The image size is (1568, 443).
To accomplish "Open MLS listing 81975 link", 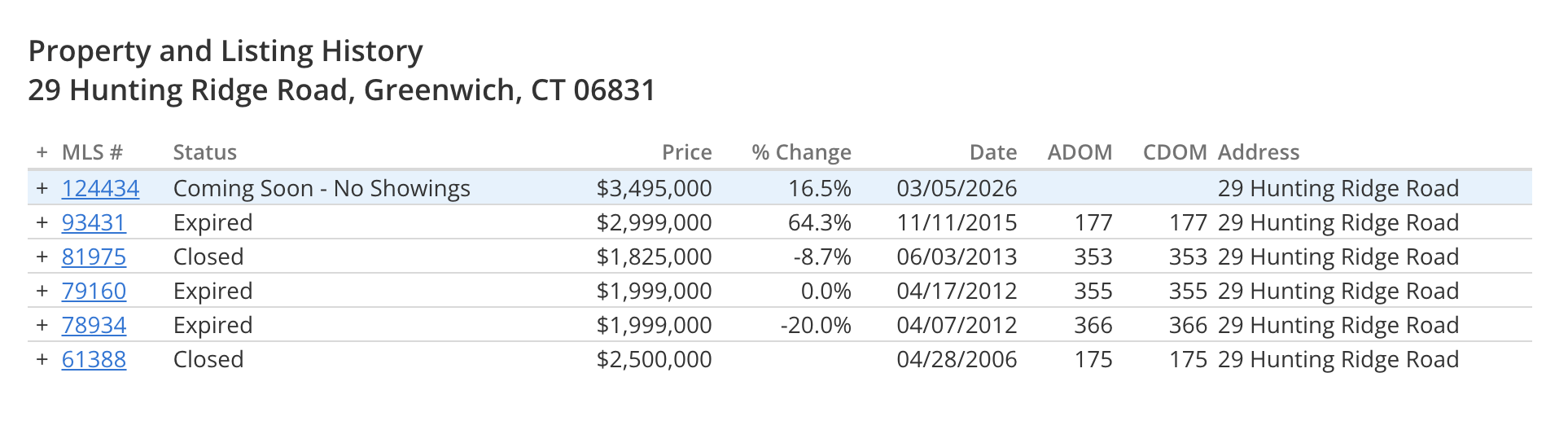I will tap(94, 257).
